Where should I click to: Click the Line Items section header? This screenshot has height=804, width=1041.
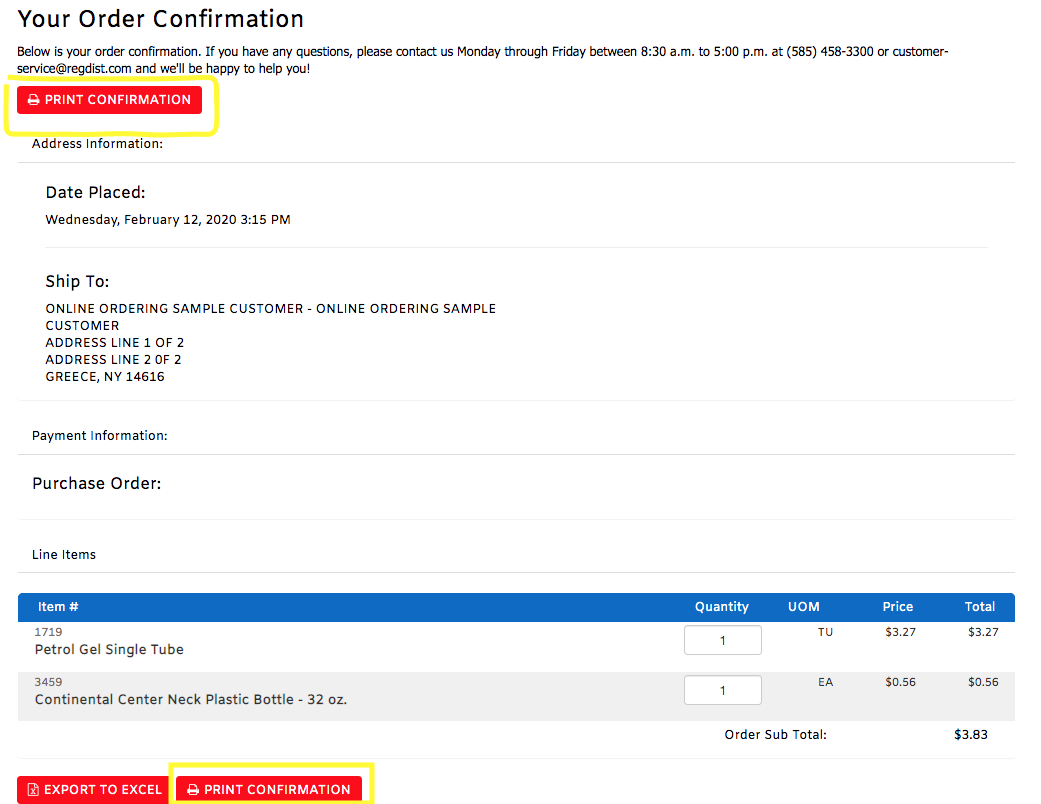[63, 554]
